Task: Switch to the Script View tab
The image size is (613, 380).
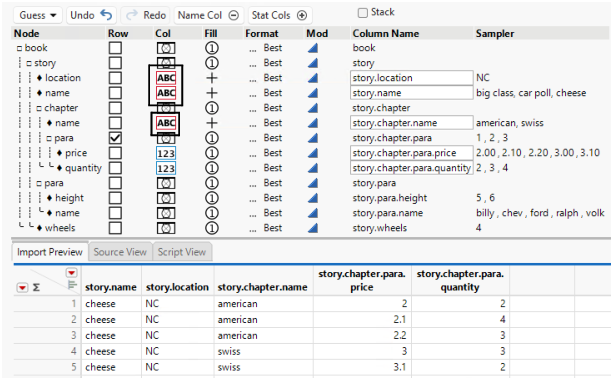Action: point(182,252)
